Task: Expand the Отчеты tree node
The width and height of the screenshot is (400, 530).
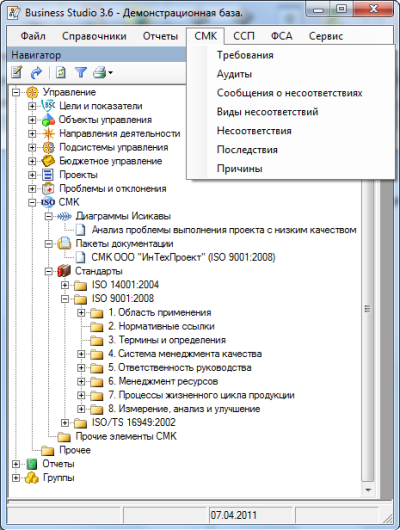Action: (16, 464)
